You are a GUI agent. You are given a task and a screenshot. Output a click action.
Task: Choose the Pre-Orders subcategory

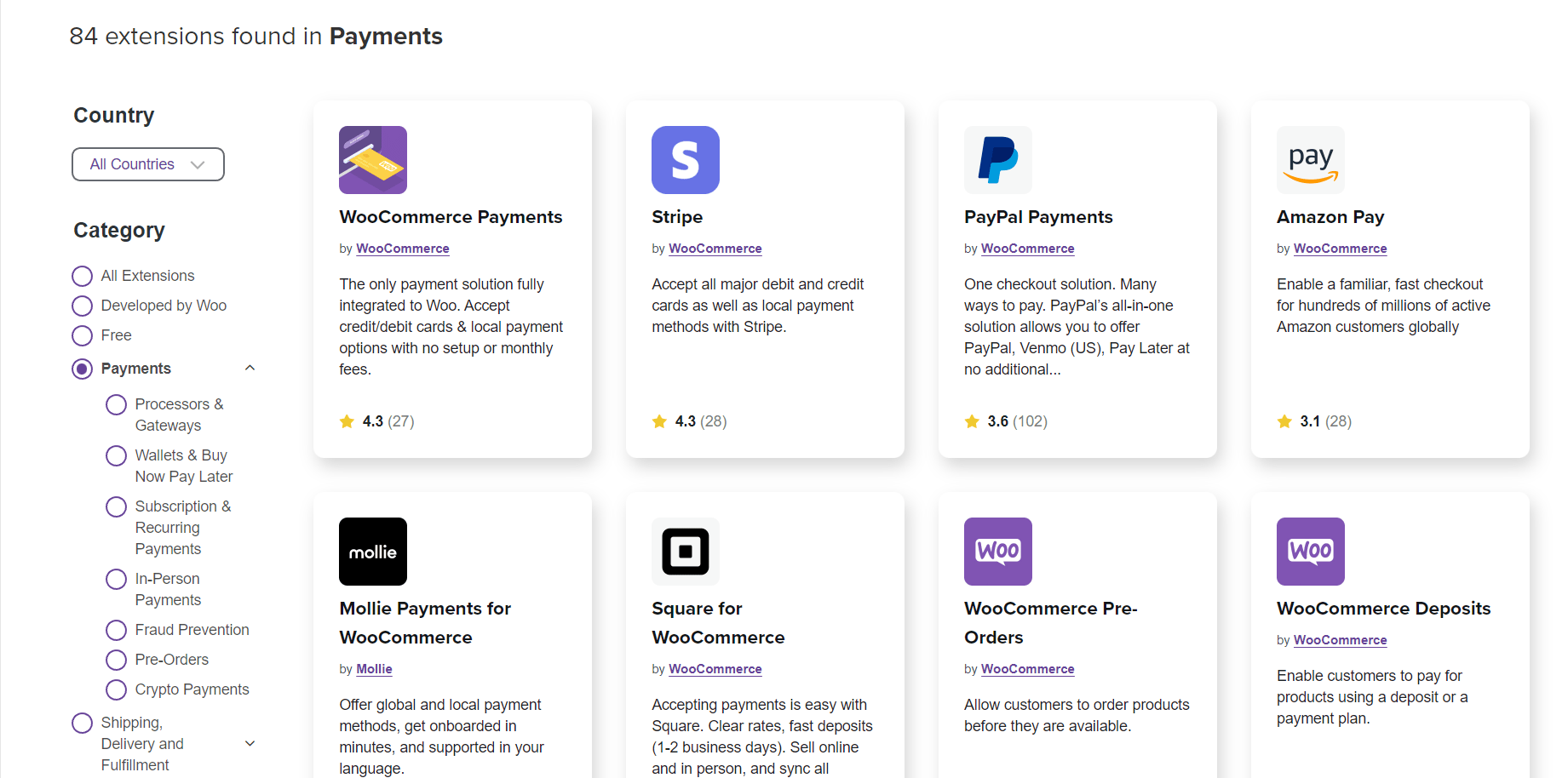click(116, 660)
